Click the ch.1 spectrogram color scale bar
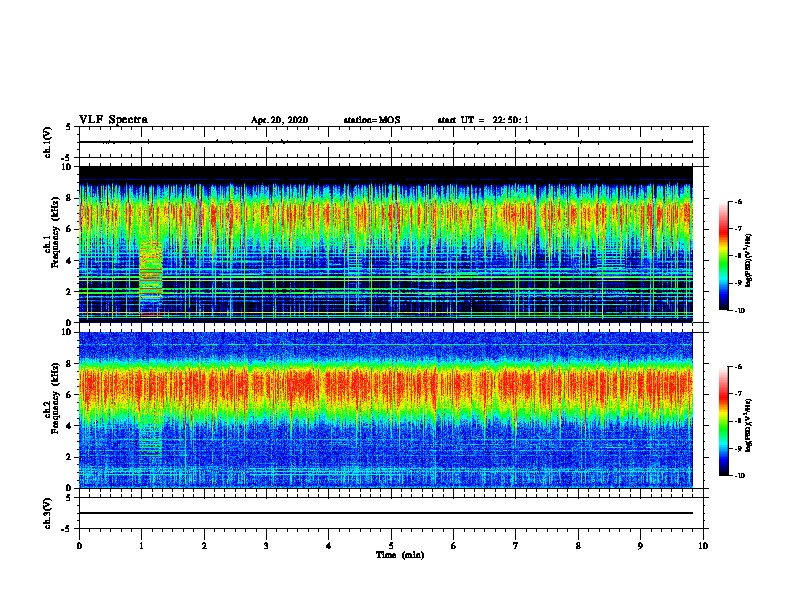 (723, 256)
